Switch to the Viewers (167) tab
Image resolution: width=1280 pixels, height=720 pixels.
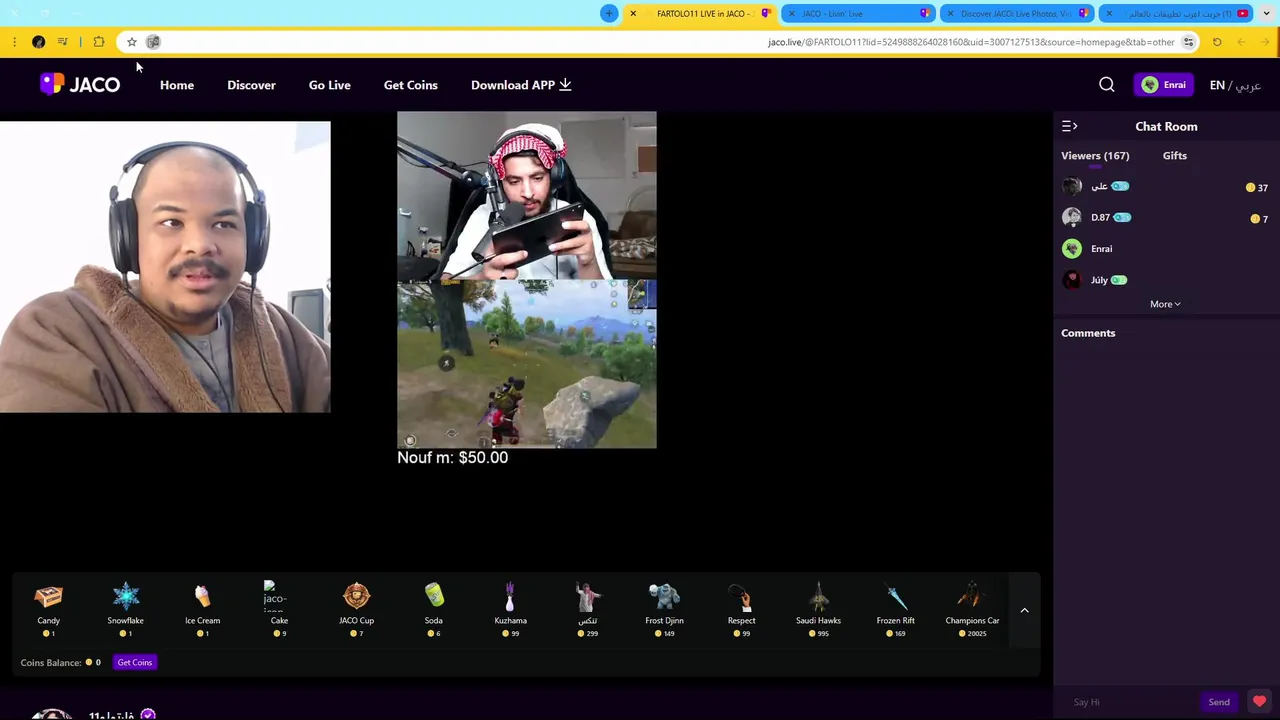tap(1095, 156)
